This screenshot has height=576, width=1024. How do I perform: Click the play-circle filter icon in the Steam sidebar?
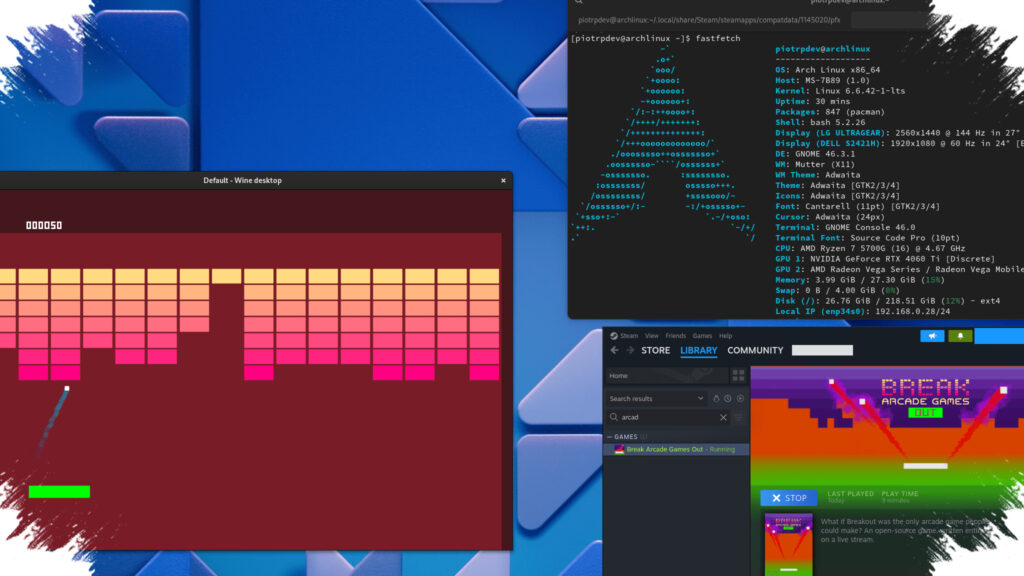(x=740, y=398)
